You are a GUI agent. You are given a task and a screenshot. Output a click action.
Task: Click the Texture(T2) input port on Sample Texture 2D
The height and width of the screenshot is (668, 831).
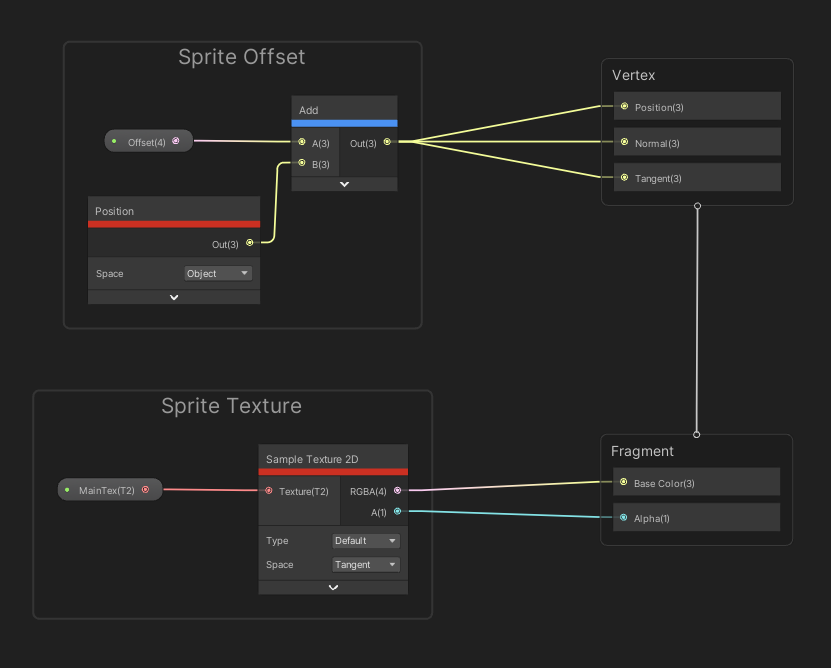click(x=268, y=491)
